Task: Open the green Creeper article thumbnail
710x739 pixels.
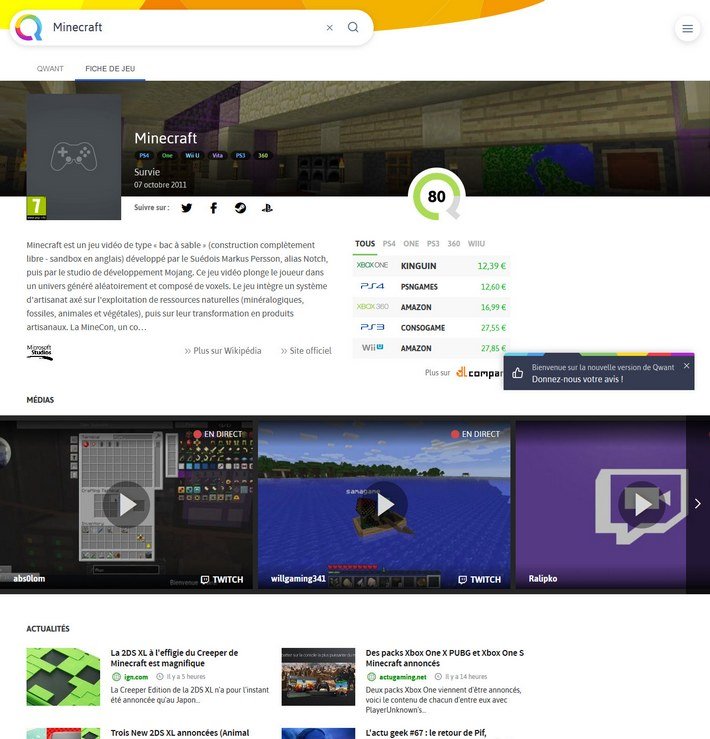Action: click(x=63, y=676)
